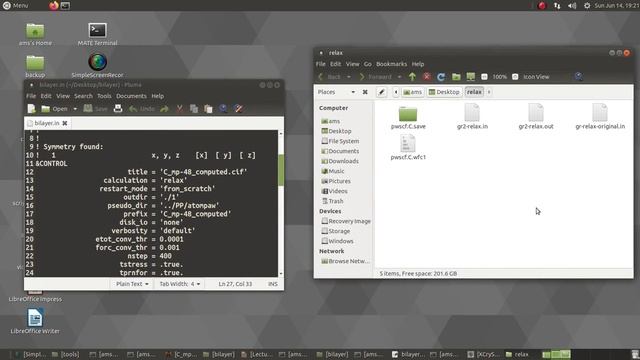Close the Places side pane
Screen dimensions: 640x360
365,92
